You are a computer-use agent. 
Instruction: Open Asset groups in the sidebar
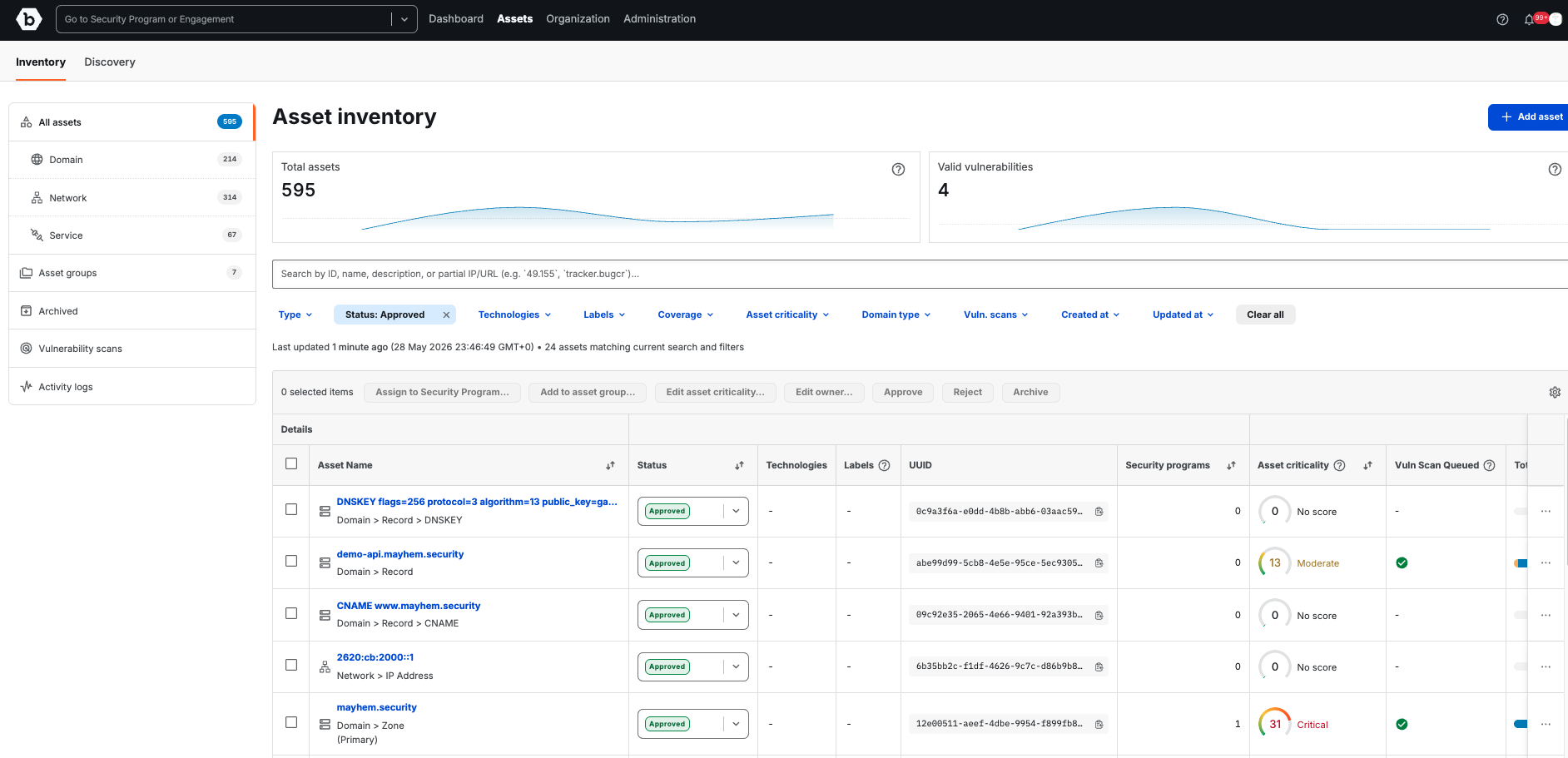pos(132,273)
